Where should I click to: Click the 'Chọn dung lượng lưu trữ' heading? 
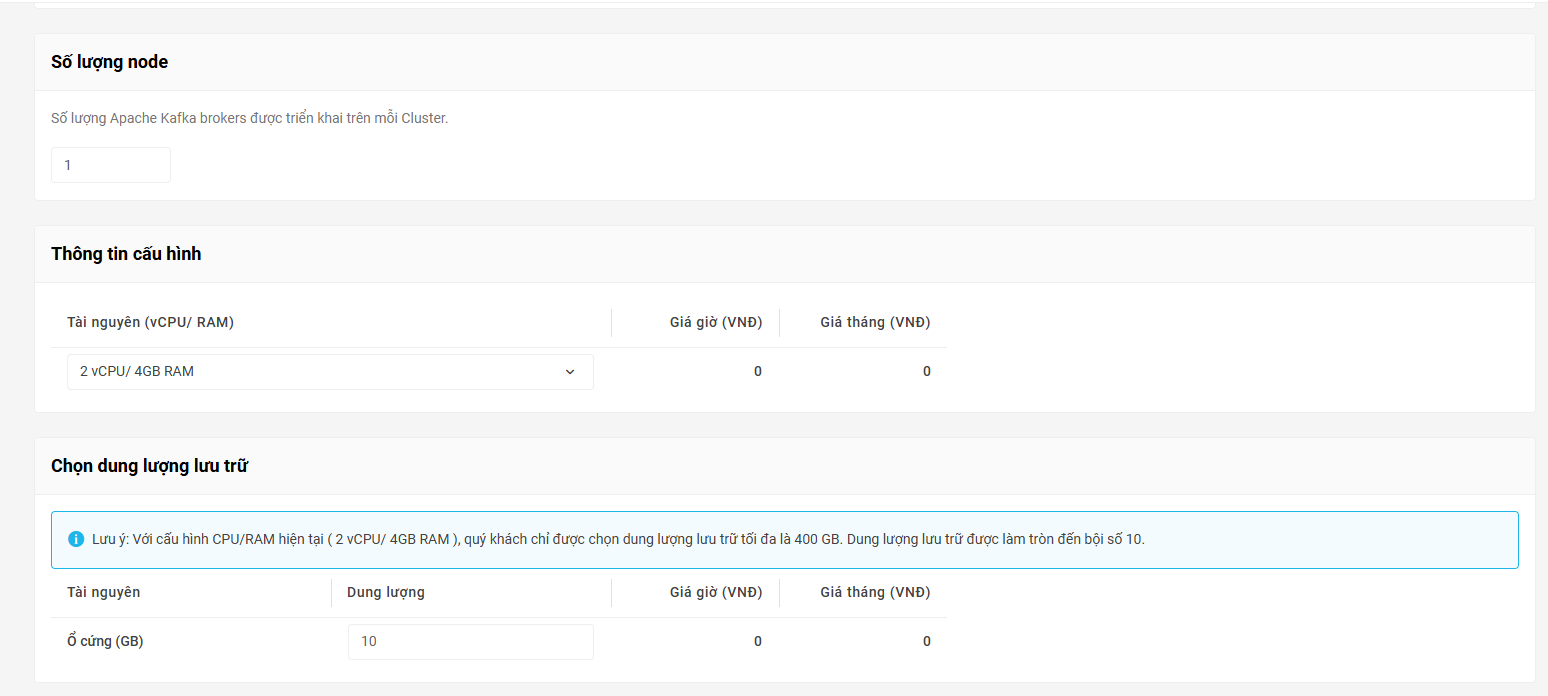149,466
